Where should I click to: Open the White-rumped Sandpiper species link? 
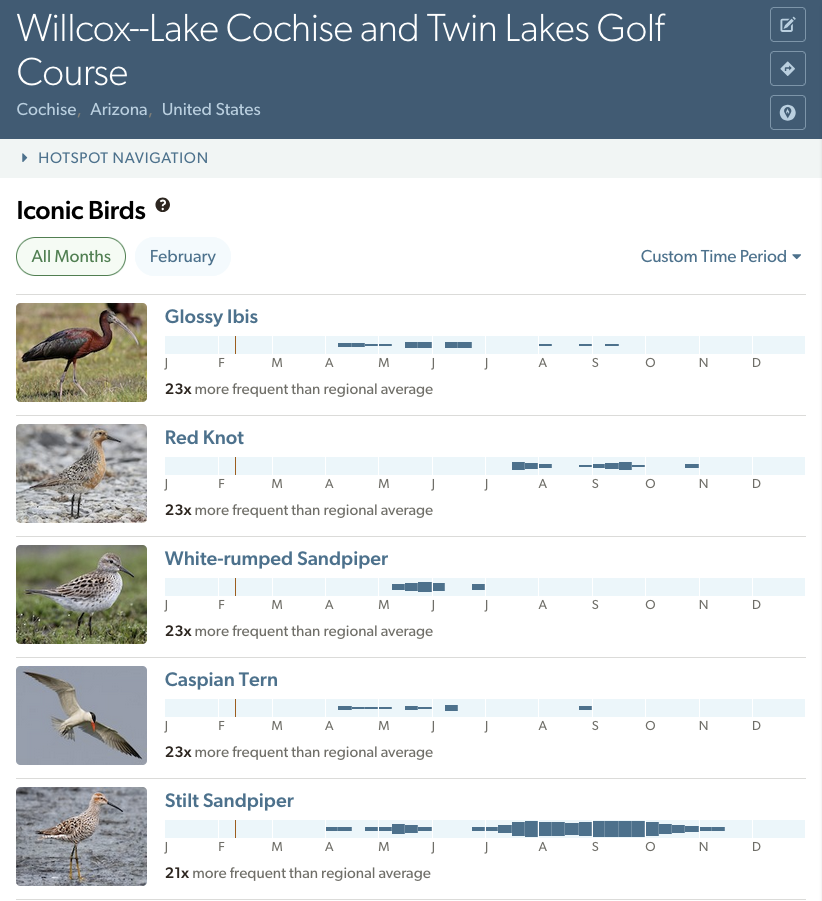[276, 559]
